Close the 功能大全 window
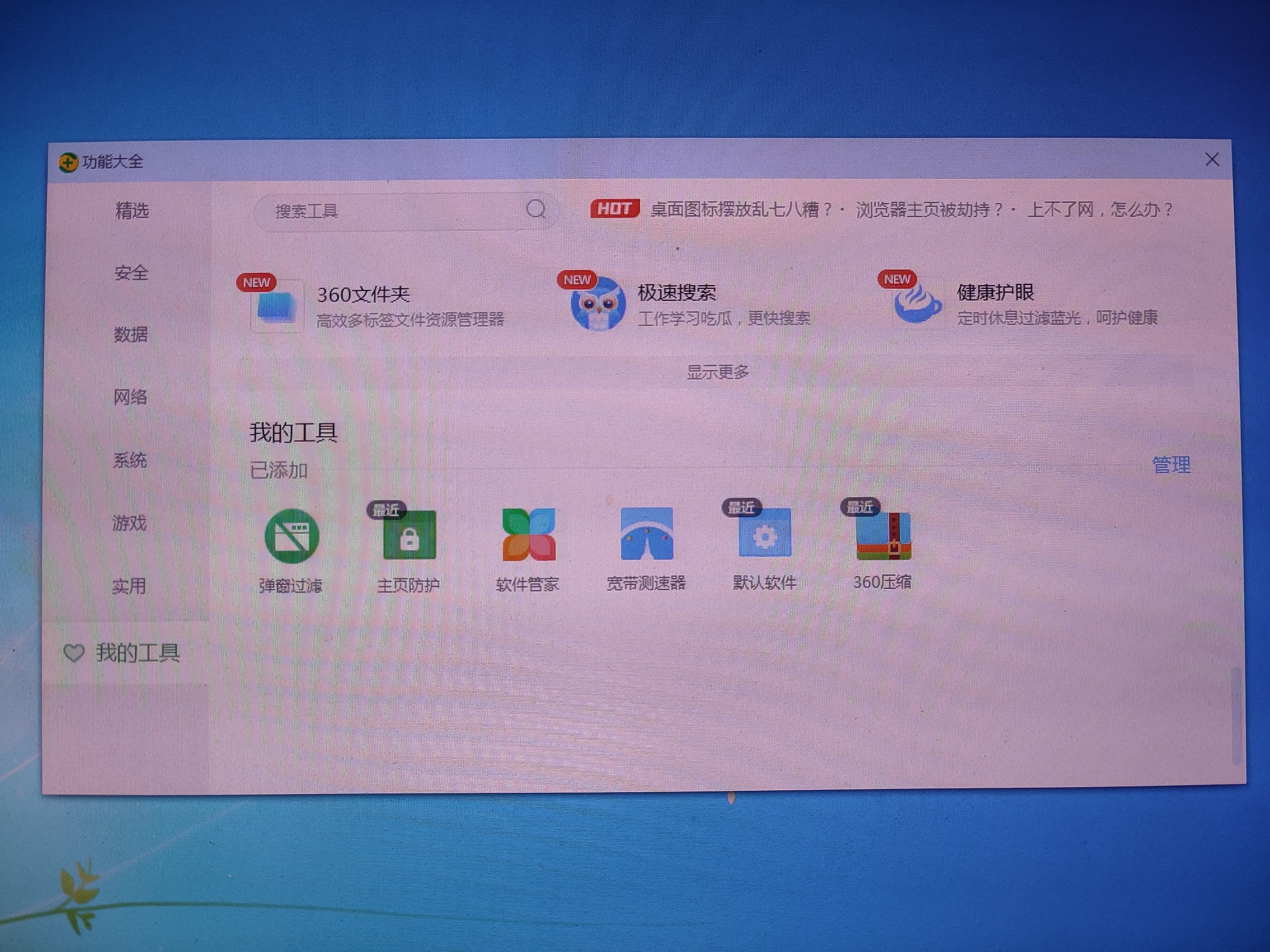Image resolution: width=1270 pixels, height=952 pixels. point(1212,159)
